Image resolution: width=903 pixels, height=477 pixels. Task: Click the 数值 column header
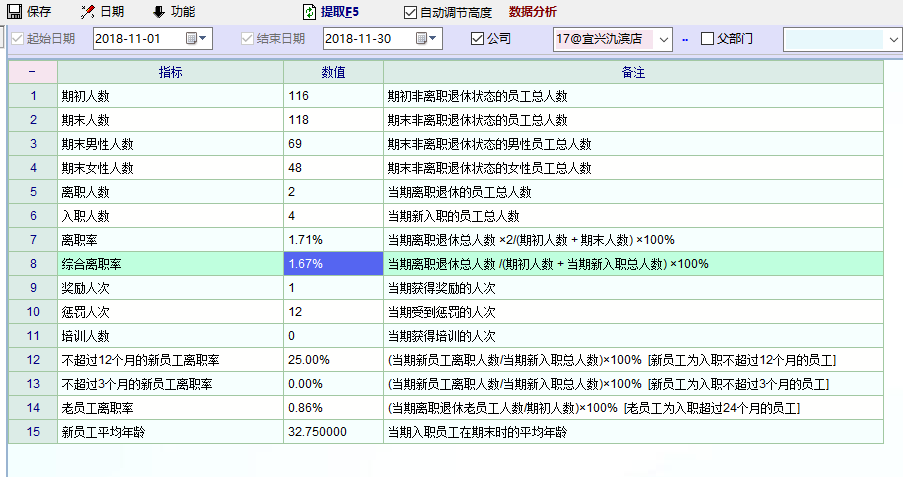click(x=333, y=72)
